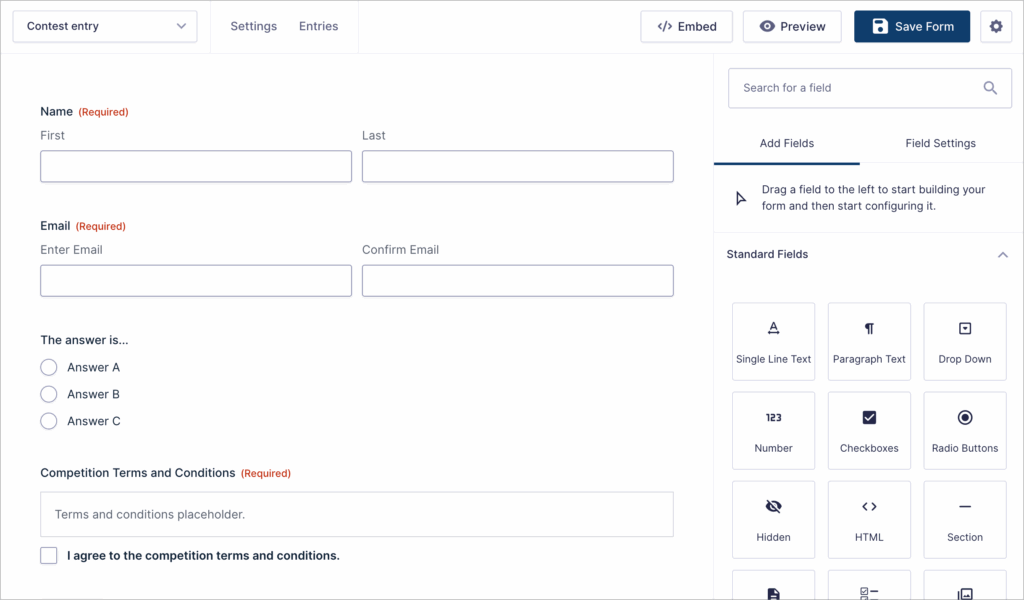Add an HTML field to the form
Image resolution: width=1024 pixels, height=600 pixels.
868,519
